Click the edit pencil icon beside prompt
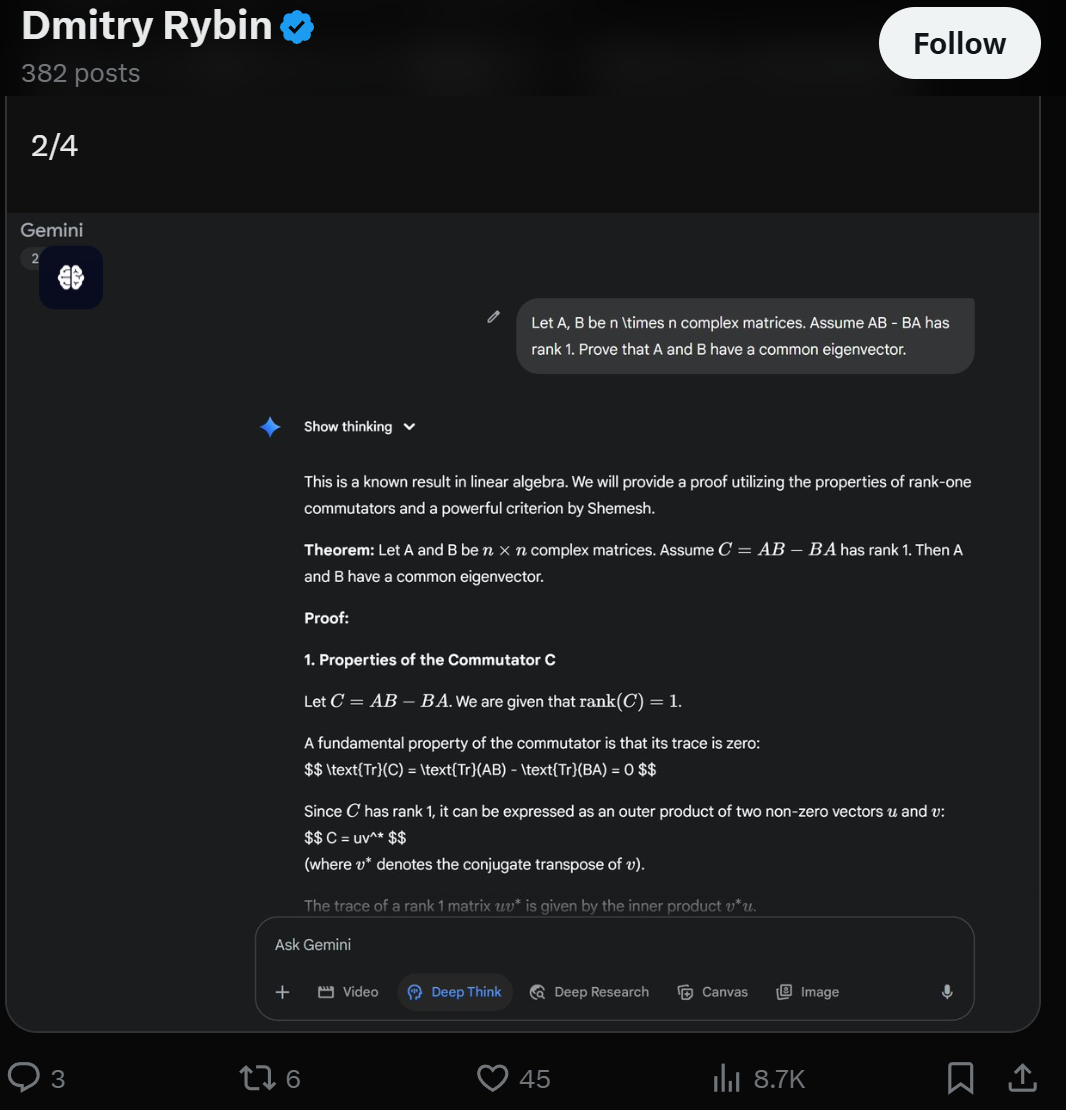 click(493, 317)
